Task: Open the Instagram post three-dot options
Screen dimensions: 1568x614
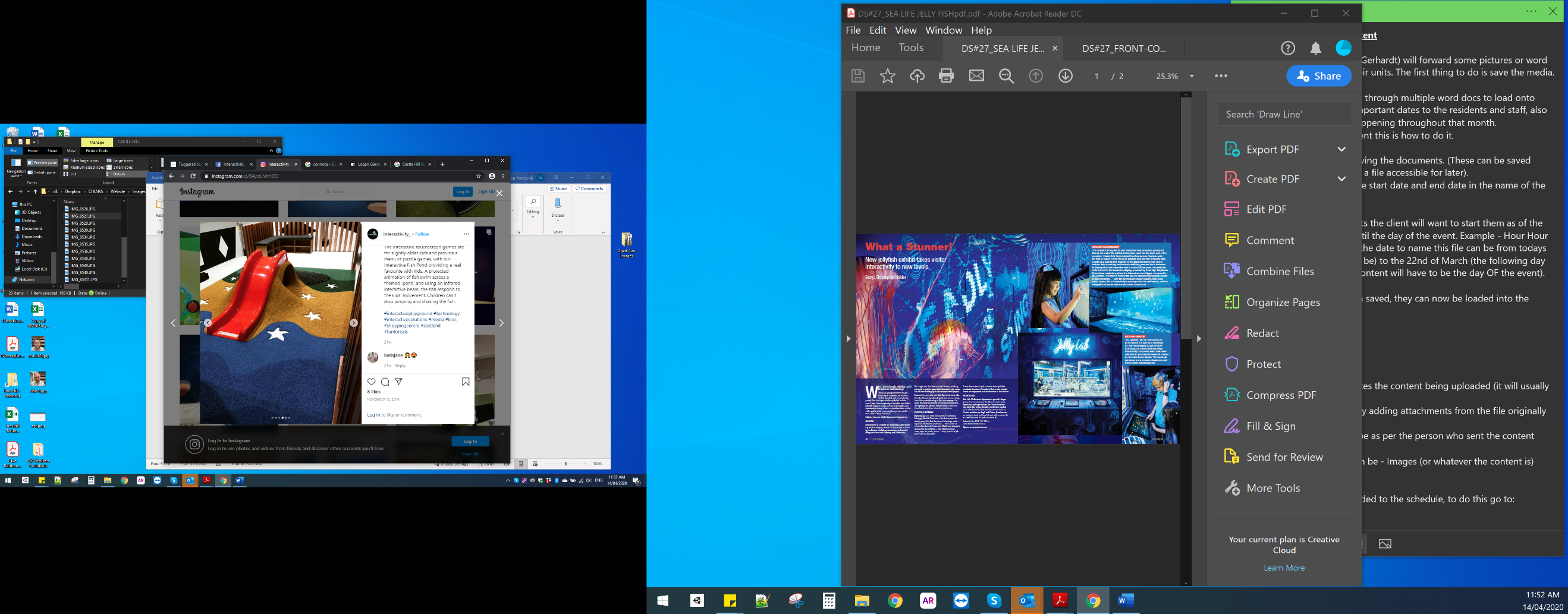Action: [466, 234]
